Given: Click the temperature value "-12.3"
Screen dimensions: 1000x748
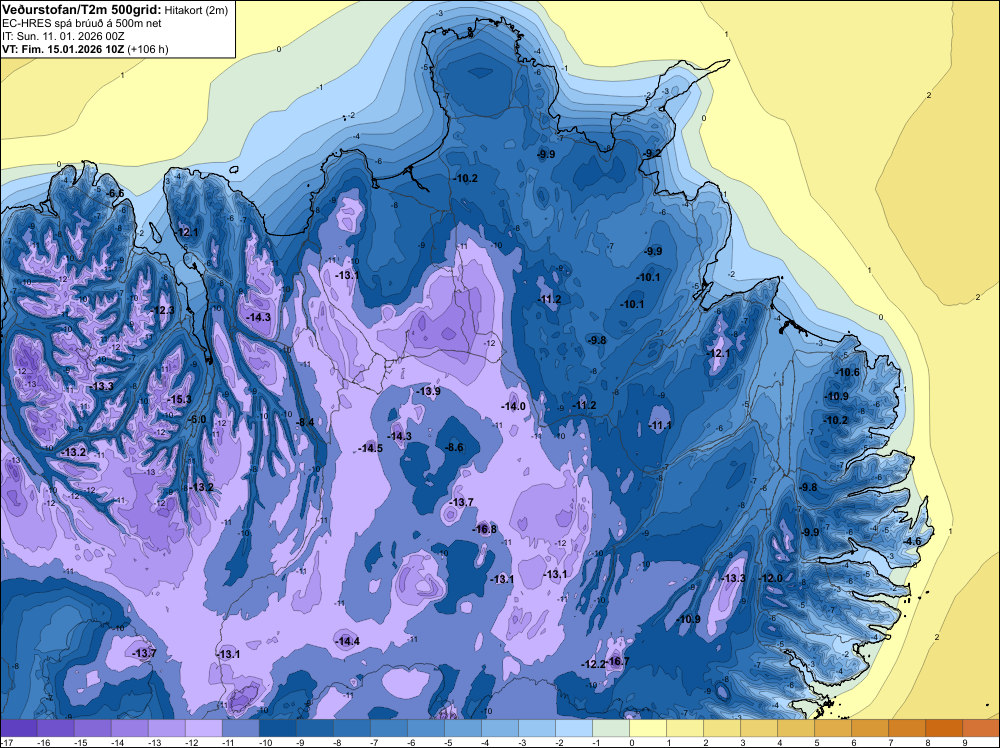Looking at the screenshot, I should (x=163, y=310).
